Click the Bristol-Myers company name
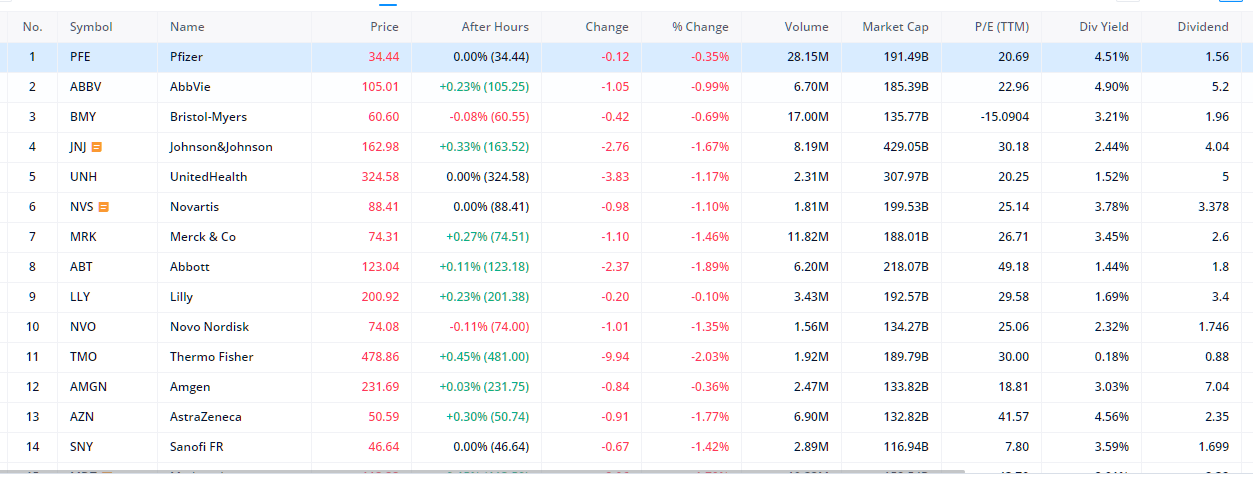This screenshot has height=480, width=1253. coord(208,117)
